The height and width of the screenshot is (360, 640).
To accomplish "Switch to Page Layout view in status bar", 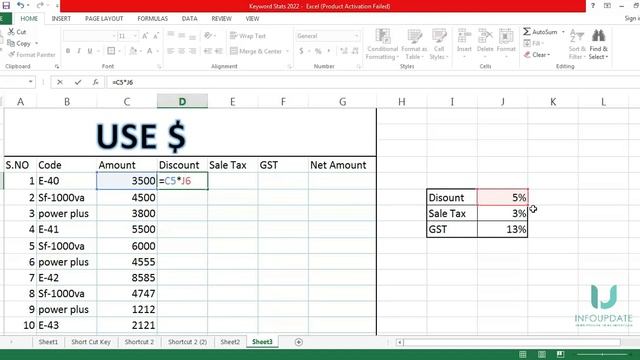I will [542, 354].
